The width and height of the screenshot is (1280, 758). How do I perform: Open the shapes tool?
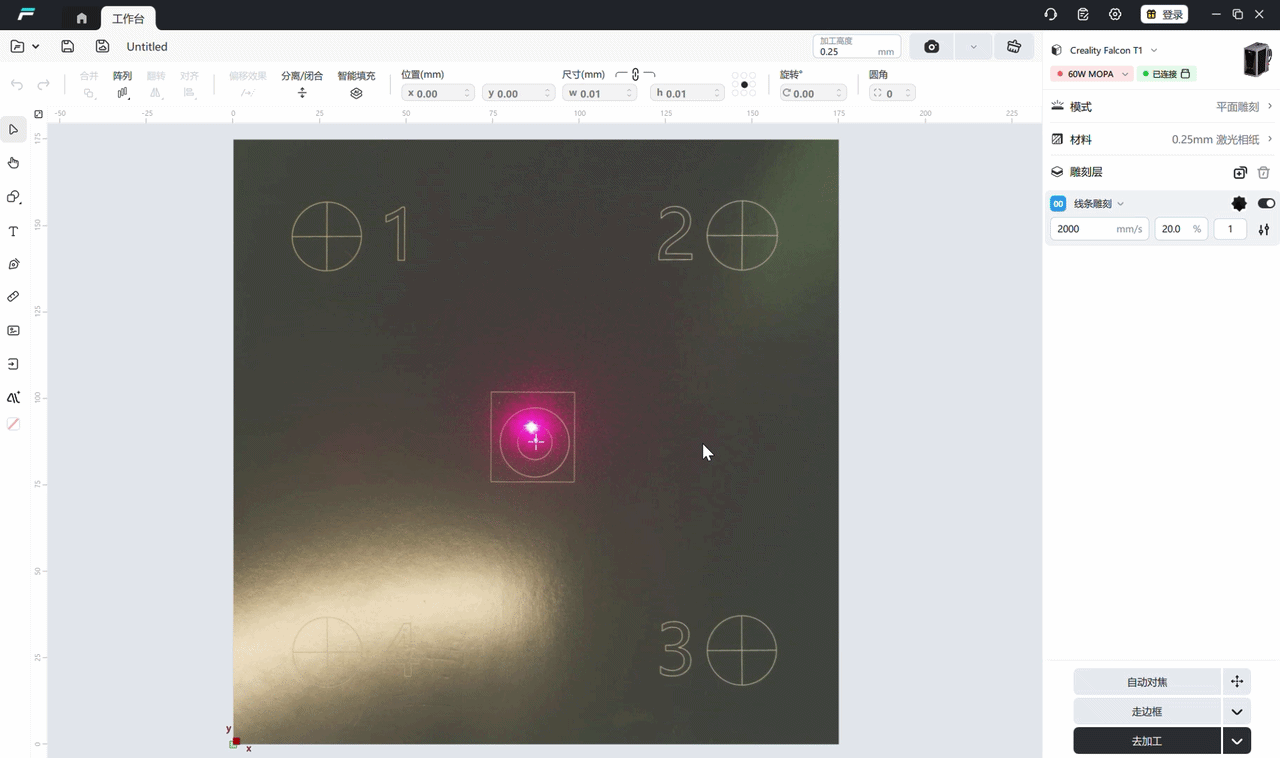coord(14,197)
